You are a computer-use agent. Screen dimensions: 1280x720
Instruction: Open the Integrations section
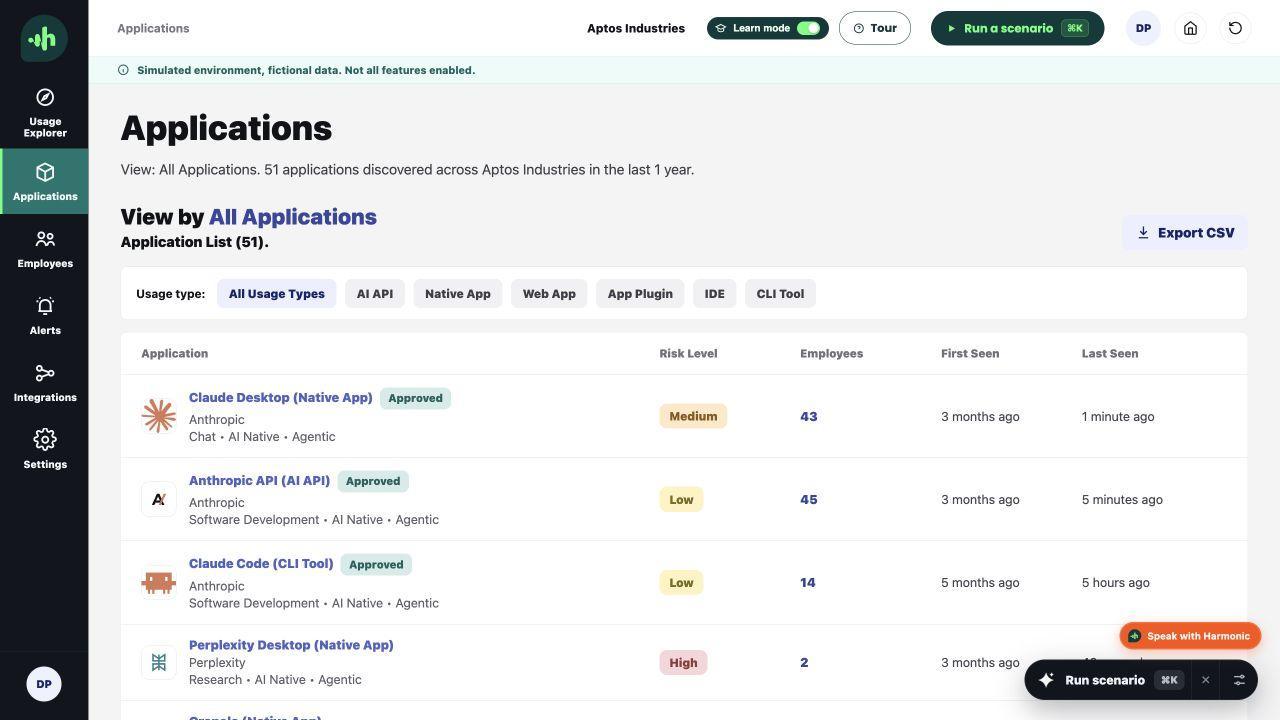click(x=45, y=383)
